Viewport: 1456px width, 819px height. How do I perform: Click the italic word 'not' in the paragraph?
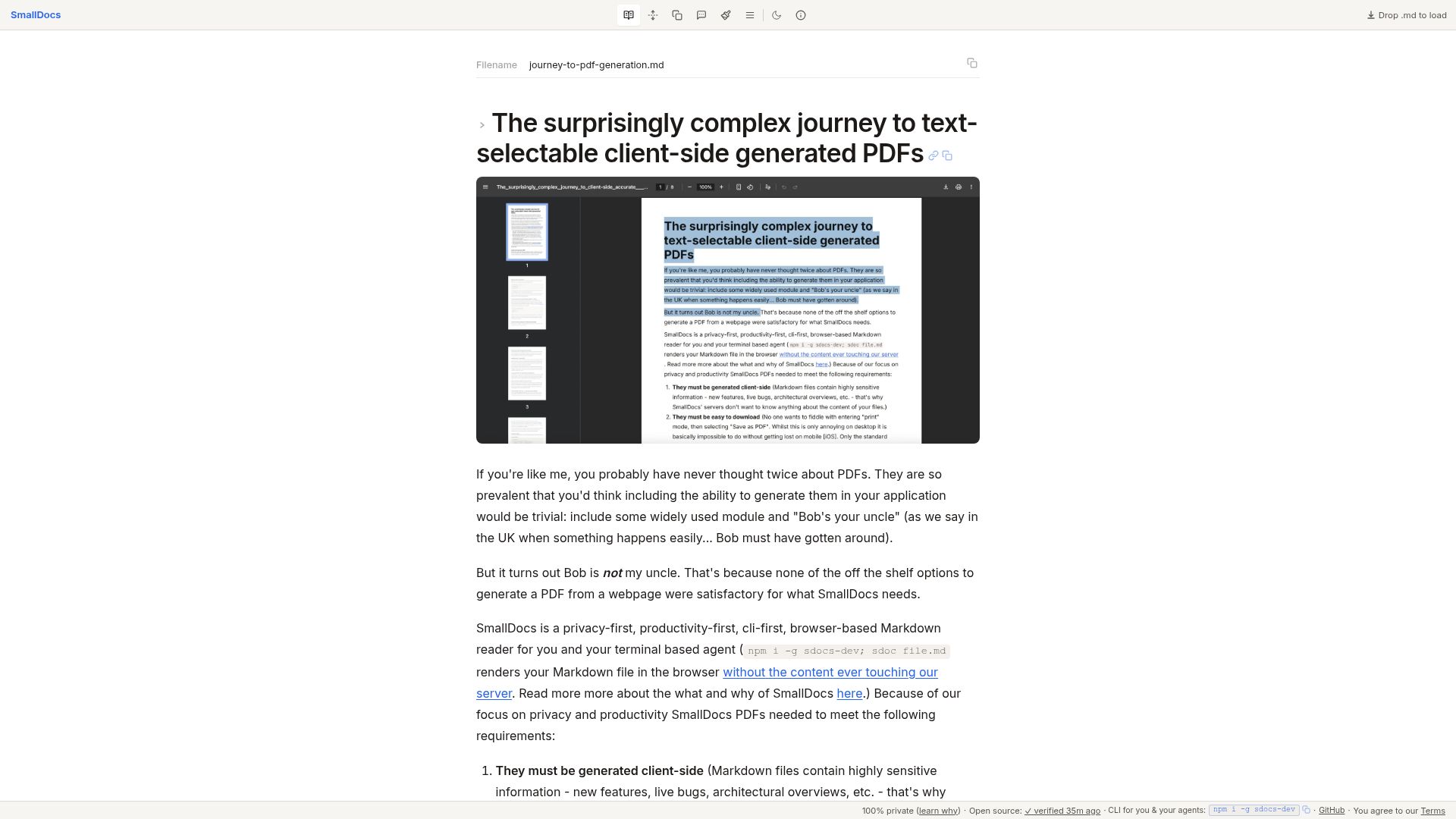point(612,573)
